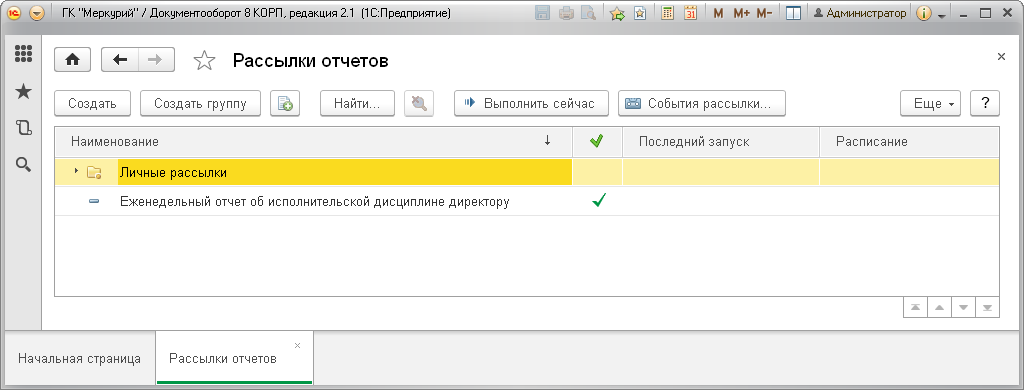The width and height of the screenshot is (1024, 390).
Task: Click the Создать button
Action: coord(93,103)
